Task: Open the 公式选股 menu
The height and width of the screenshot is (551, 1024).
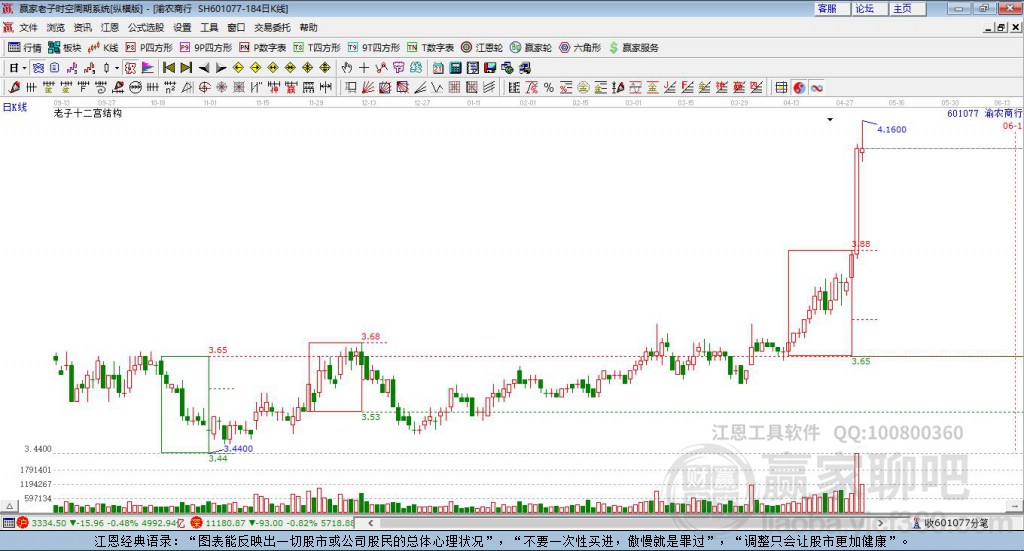Action: click(x=146, y=27)
